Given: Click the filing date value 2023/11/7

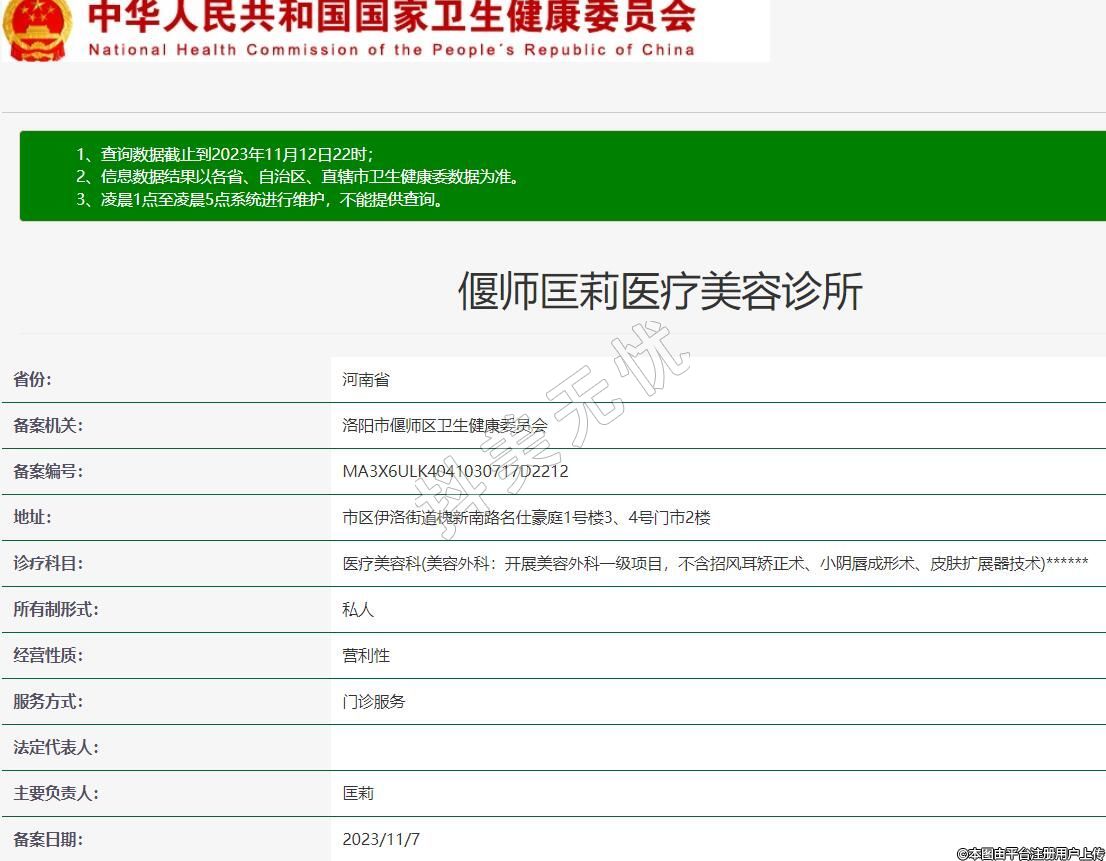Looking at the screenshot, I should tap(381, 840).
